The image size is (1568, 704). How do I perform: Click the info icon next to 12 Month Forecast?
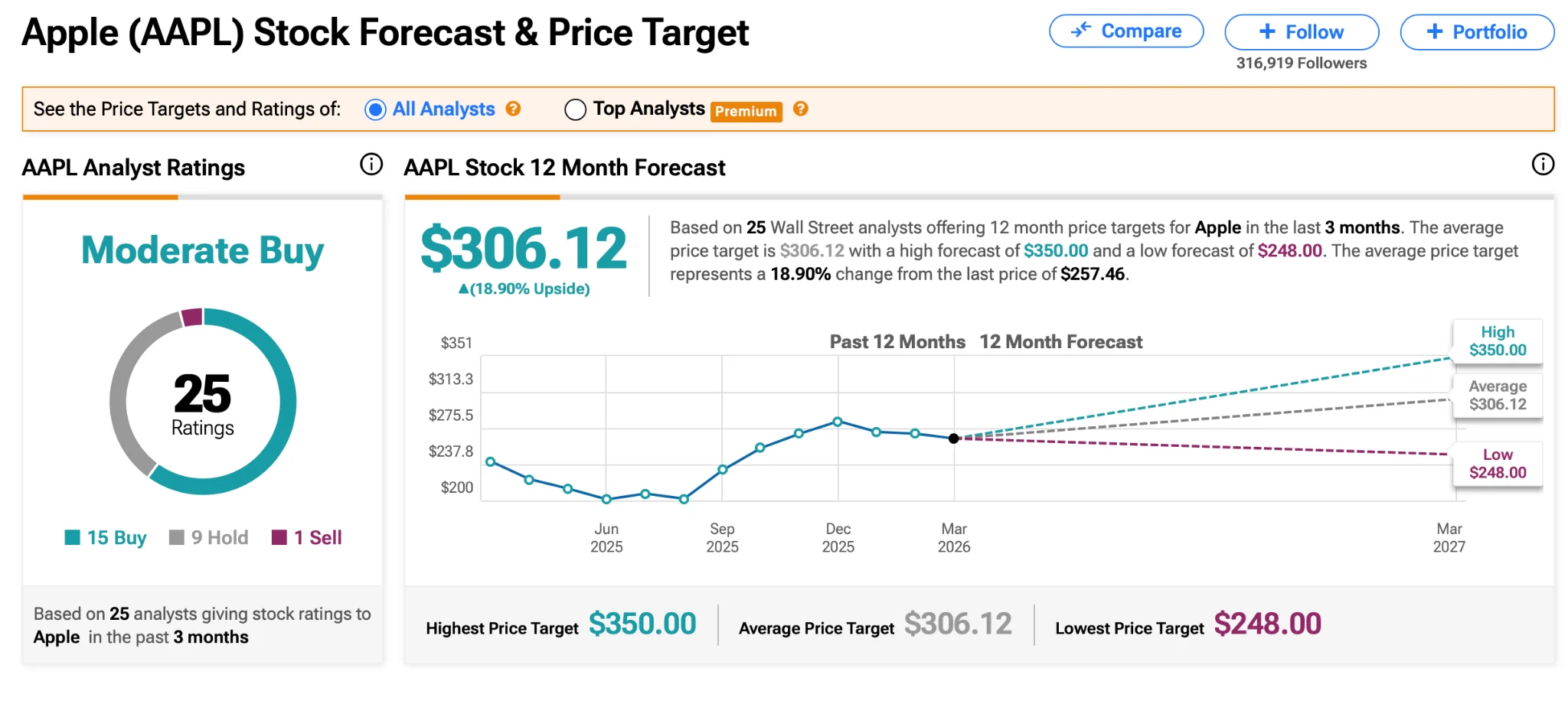(1543, 163)
